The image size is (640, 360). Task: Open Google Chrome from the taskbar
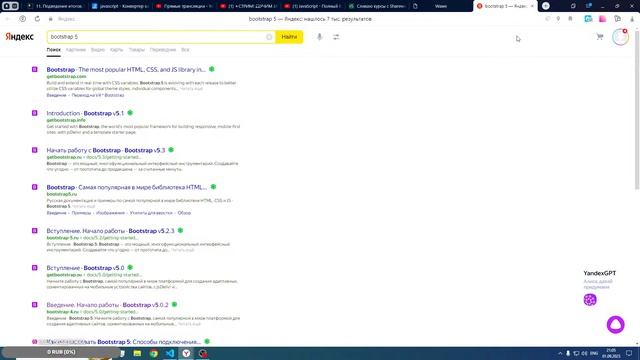tap(153, 353)
